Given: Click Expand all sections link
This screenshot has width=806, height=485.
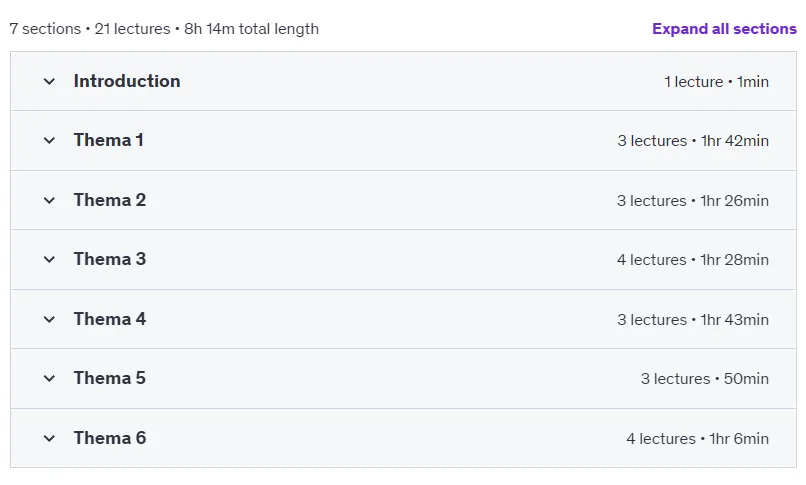Looking at the screenshot, I should 724,29.
